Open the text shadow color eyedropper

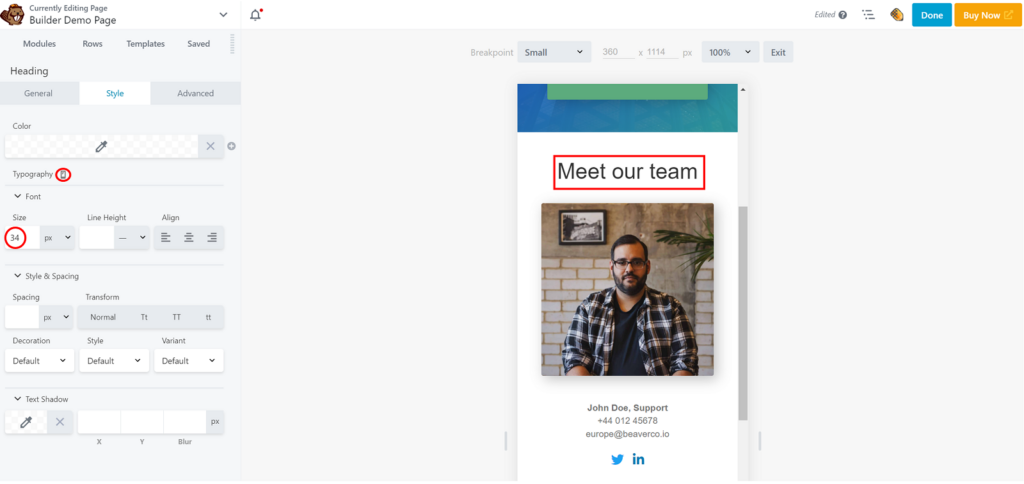click(x=26, y=422)
